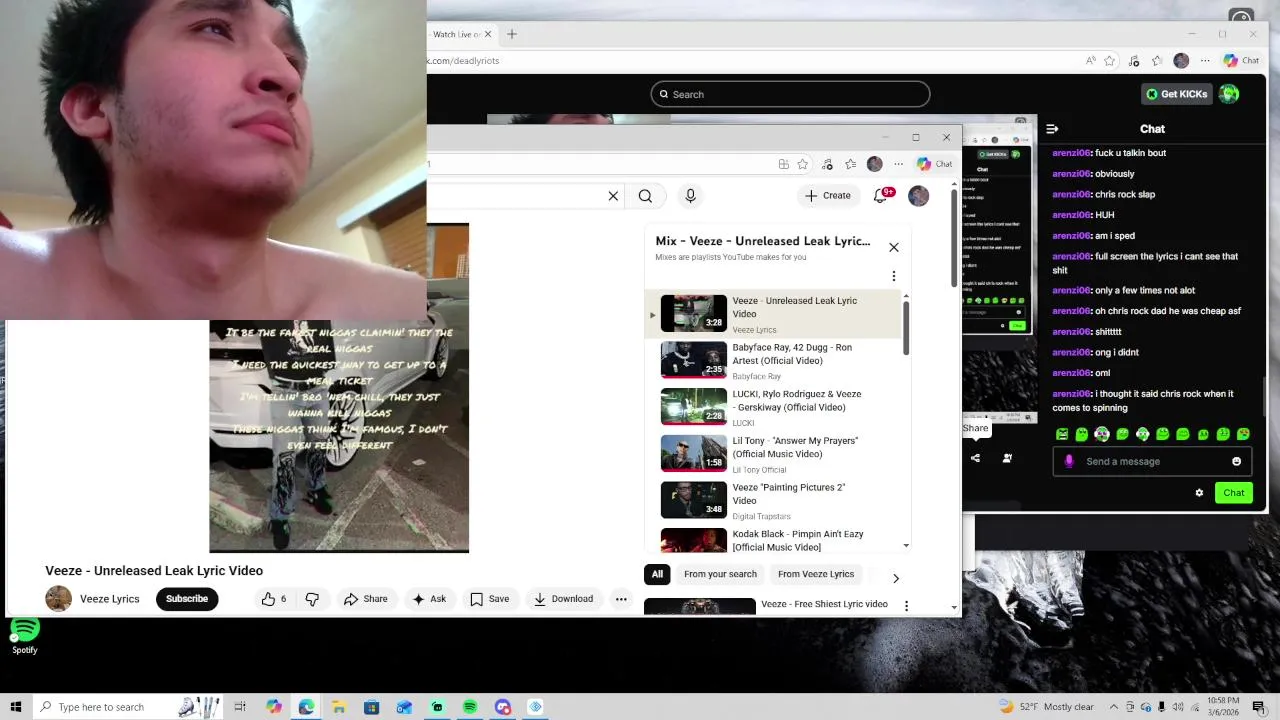Open the Veeze Lyrics channel link
Viewport: 1280px width, 720px height.
pos(109,599)
